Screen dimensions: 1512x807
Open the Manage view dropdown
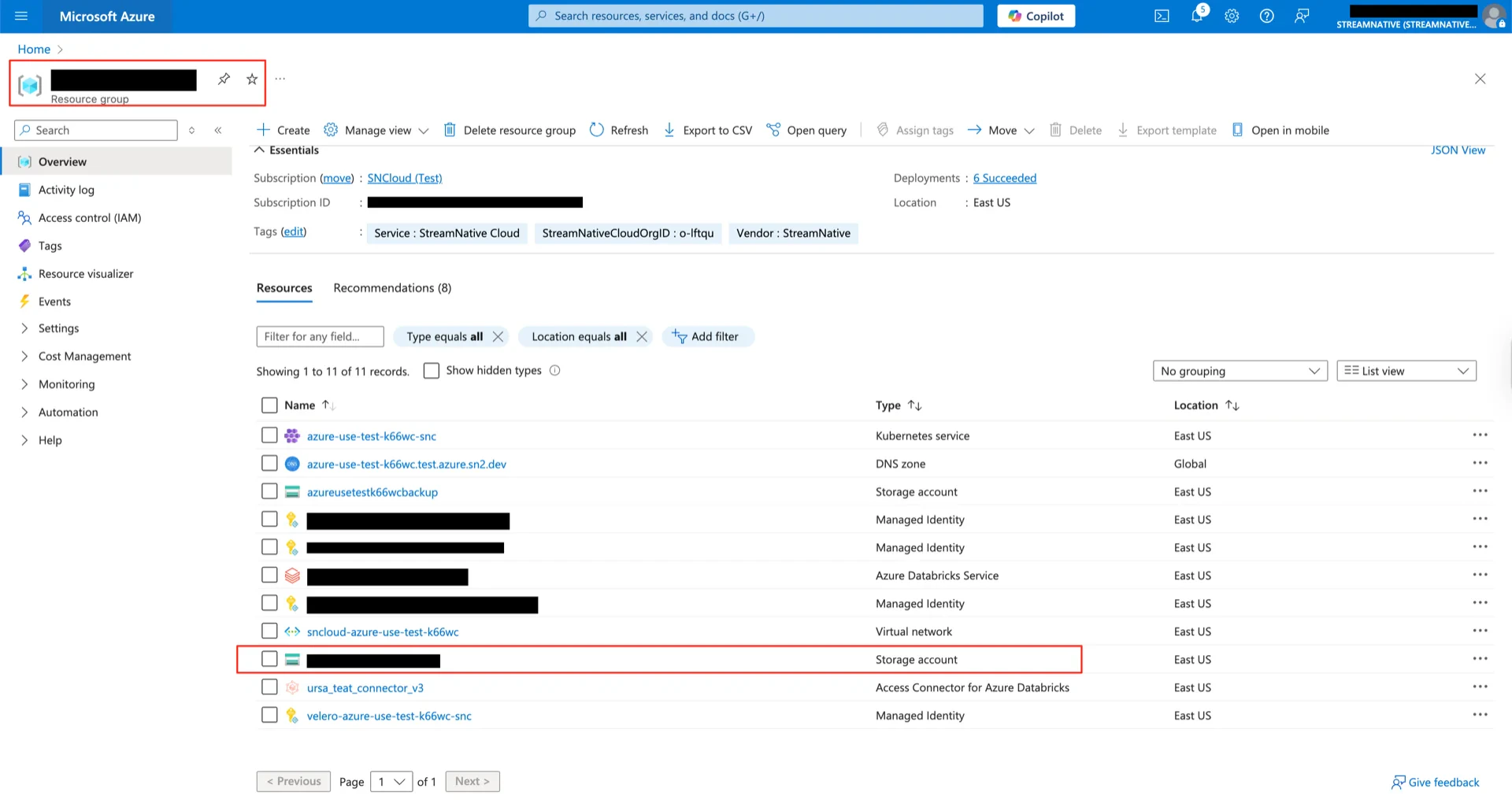pos(376,130)
